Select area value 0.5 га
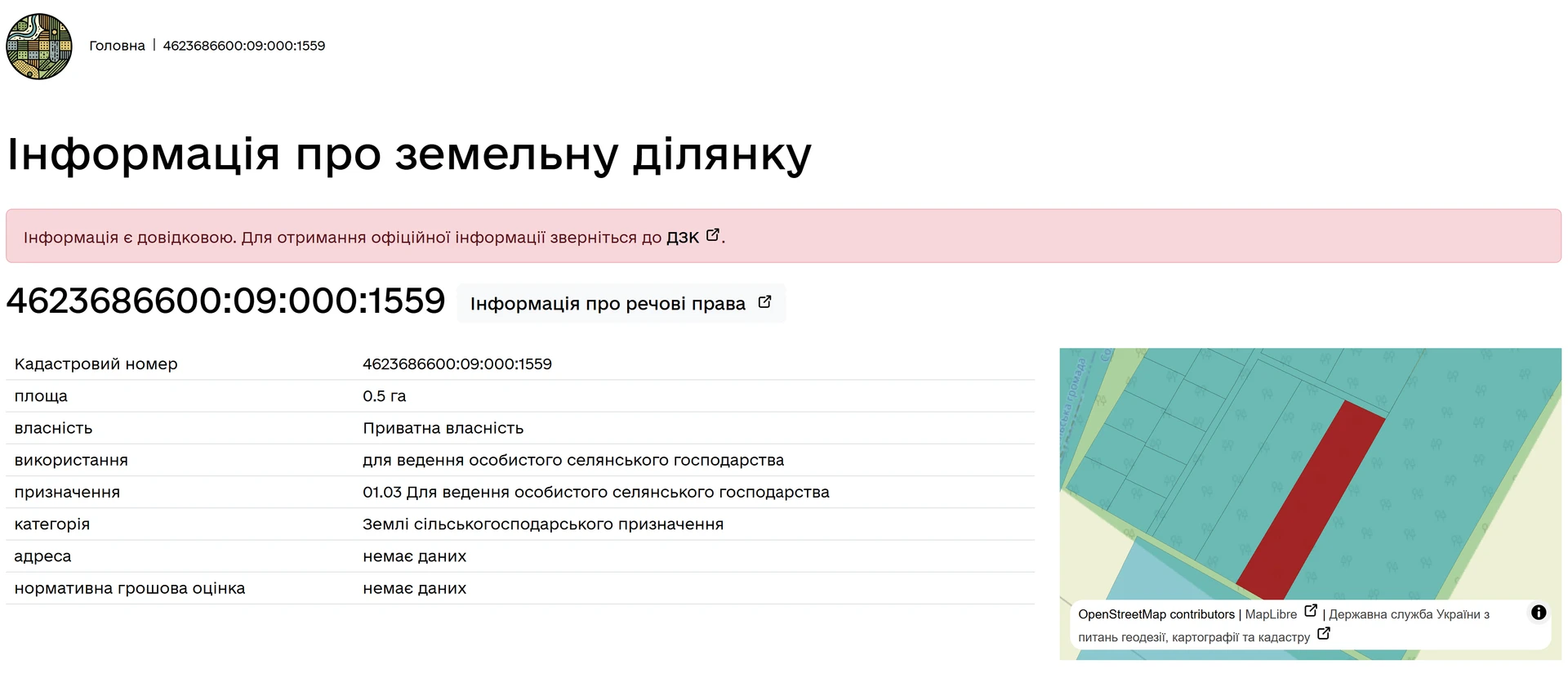The image size is (1568, 678). 385,396
